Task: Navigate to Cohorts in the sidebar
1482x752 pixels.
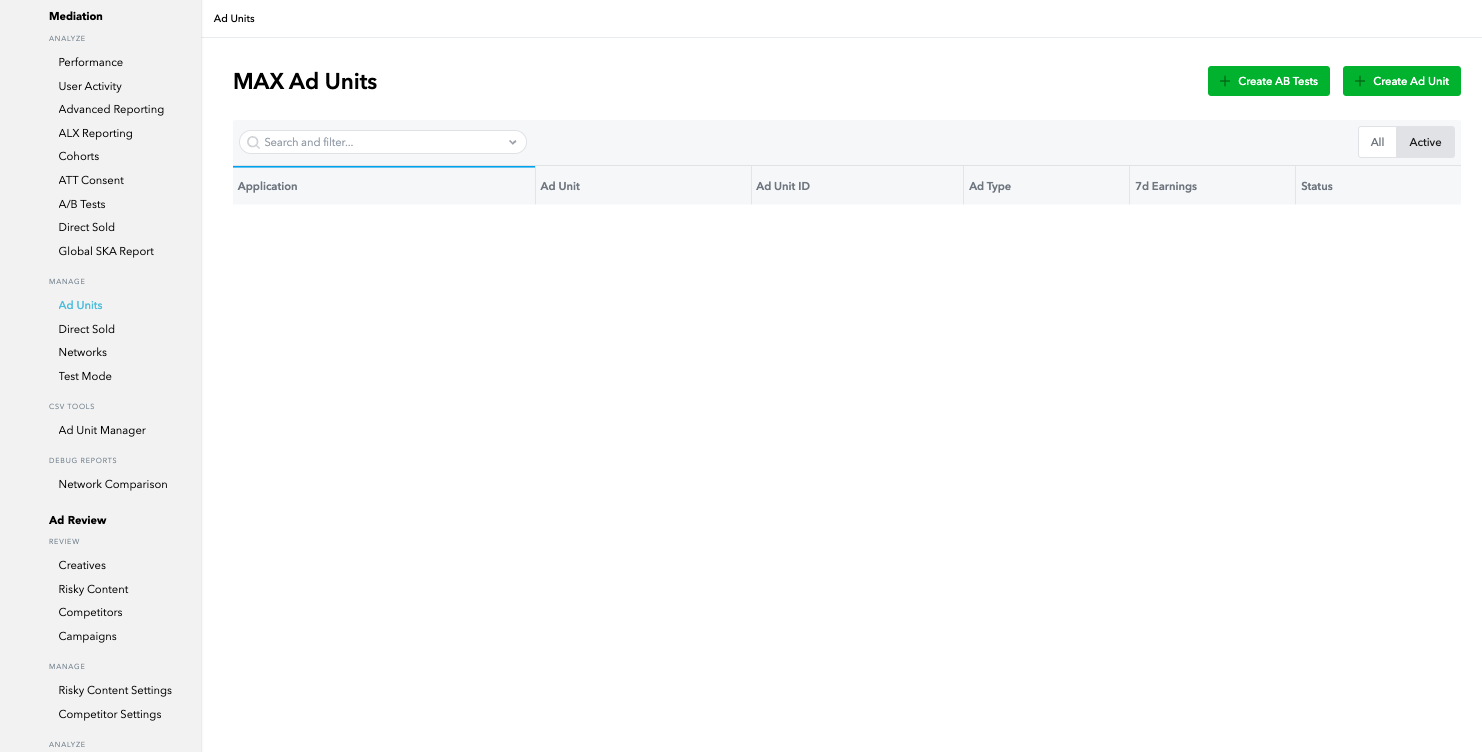Action: tap(80, 156)
